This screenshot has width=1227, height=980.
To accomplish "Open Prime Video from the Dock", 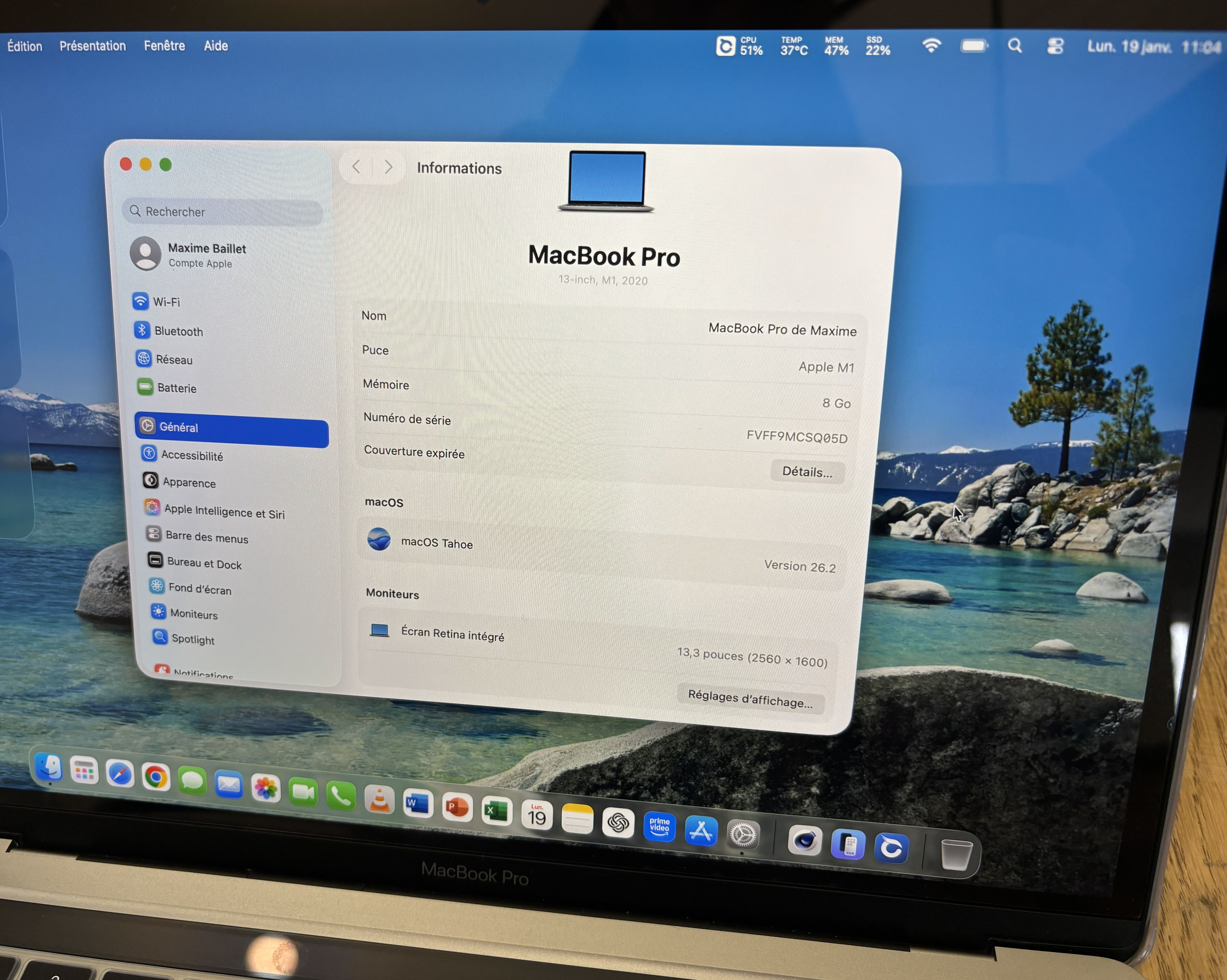I will [x=659, y=826].
